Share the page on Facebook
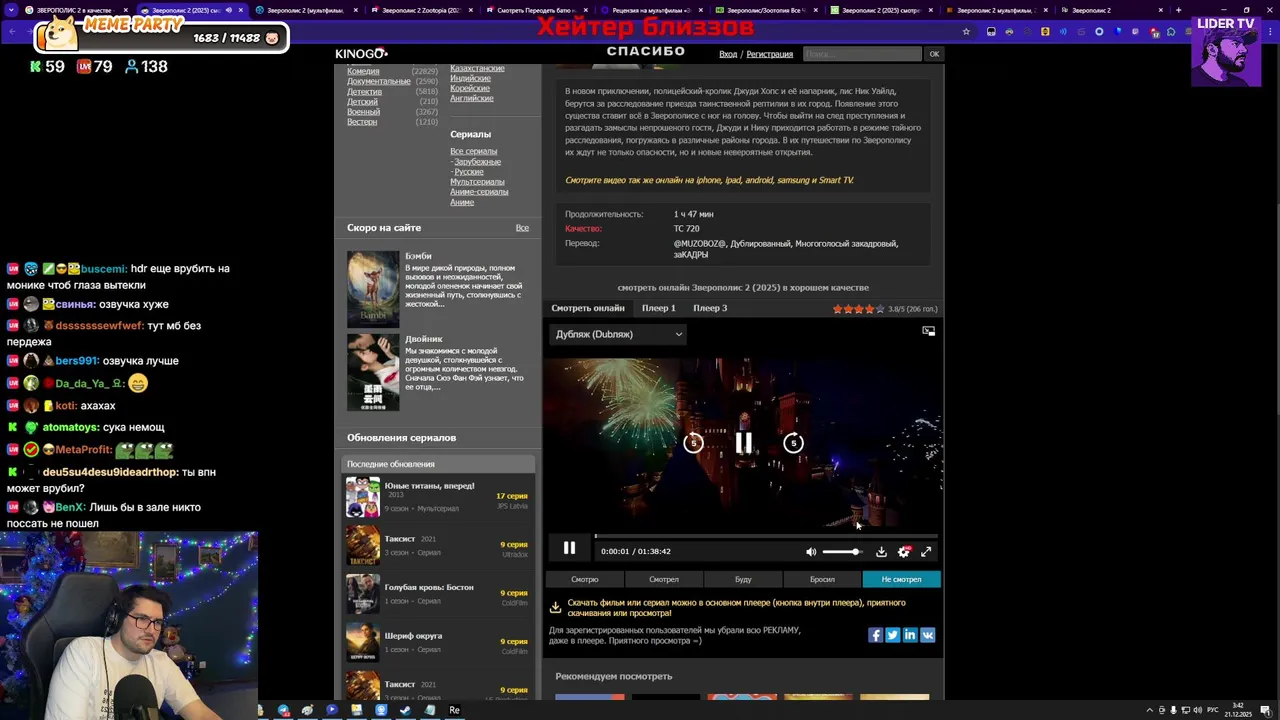Screen dimensions: 1280x720 [x=875, y=635]
